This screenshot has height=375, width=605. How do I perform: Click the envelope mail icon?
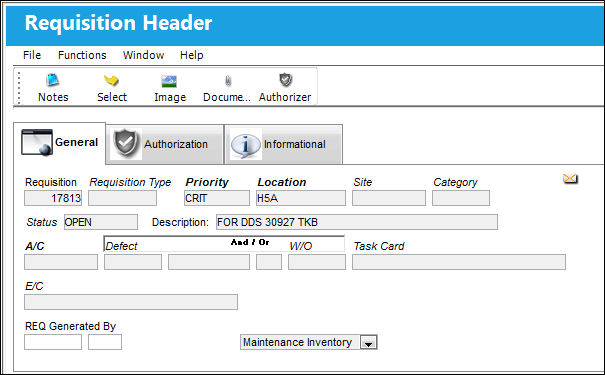[570, 179]
